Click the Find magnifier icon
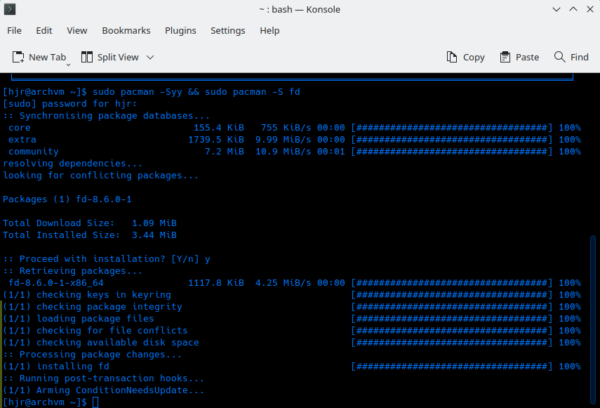 pos(559,57)
